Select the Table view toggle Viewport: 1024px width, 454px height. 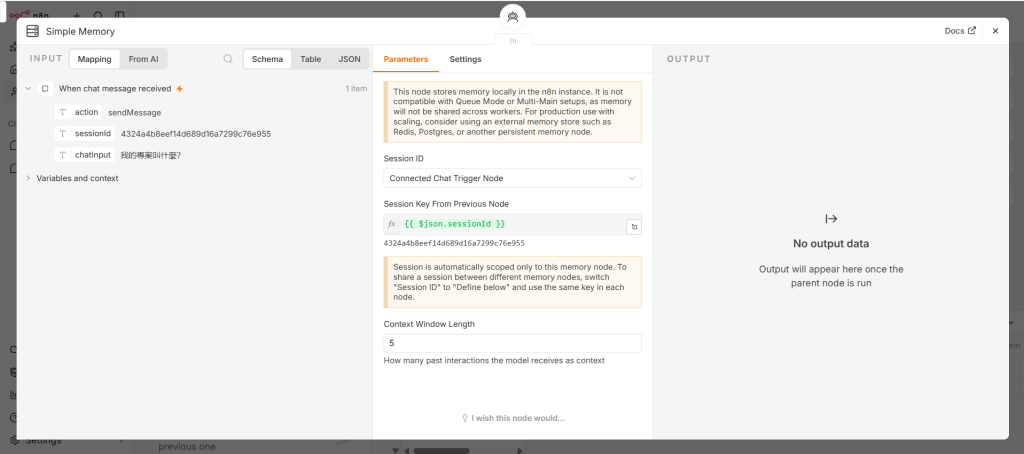311,59
